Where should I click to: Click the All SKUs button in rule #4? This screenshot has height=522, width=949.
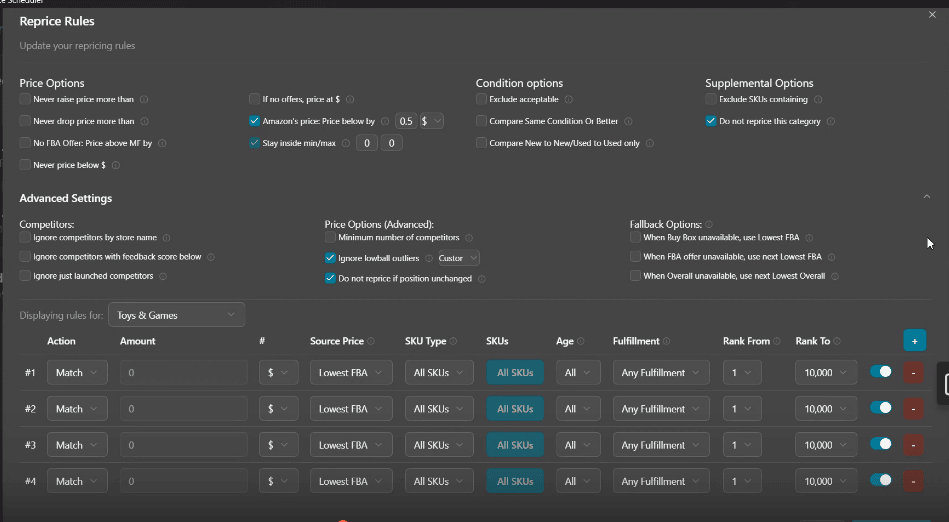point(515,481)
